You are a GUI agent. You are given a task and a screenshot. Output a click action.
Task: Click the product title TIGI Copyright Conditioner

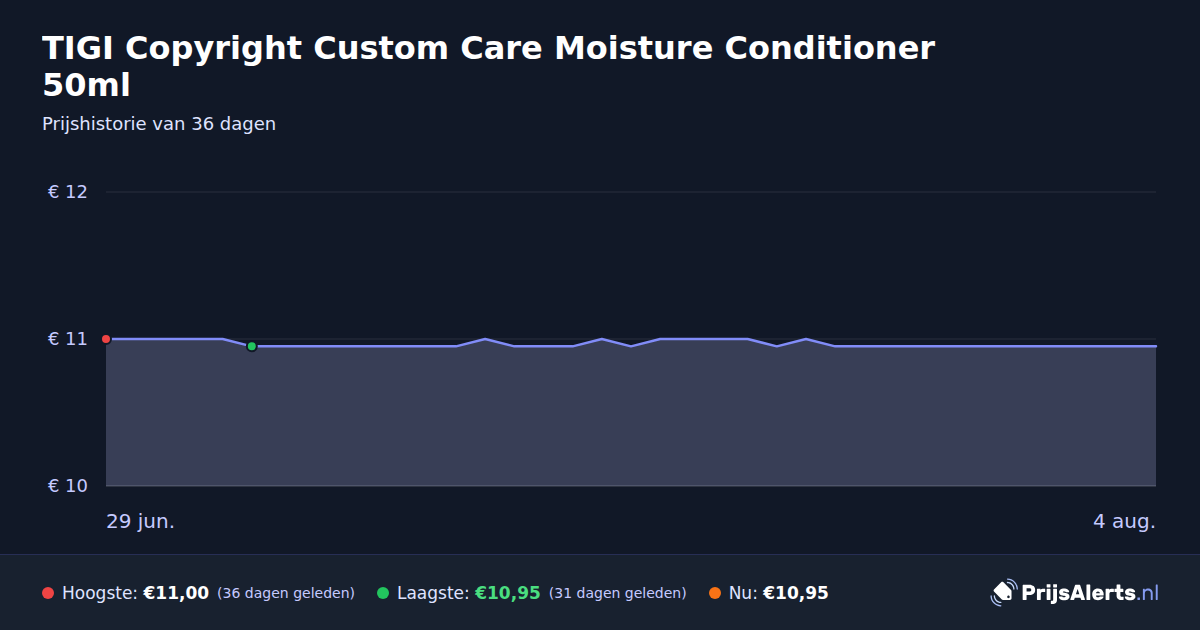point(488,66)
